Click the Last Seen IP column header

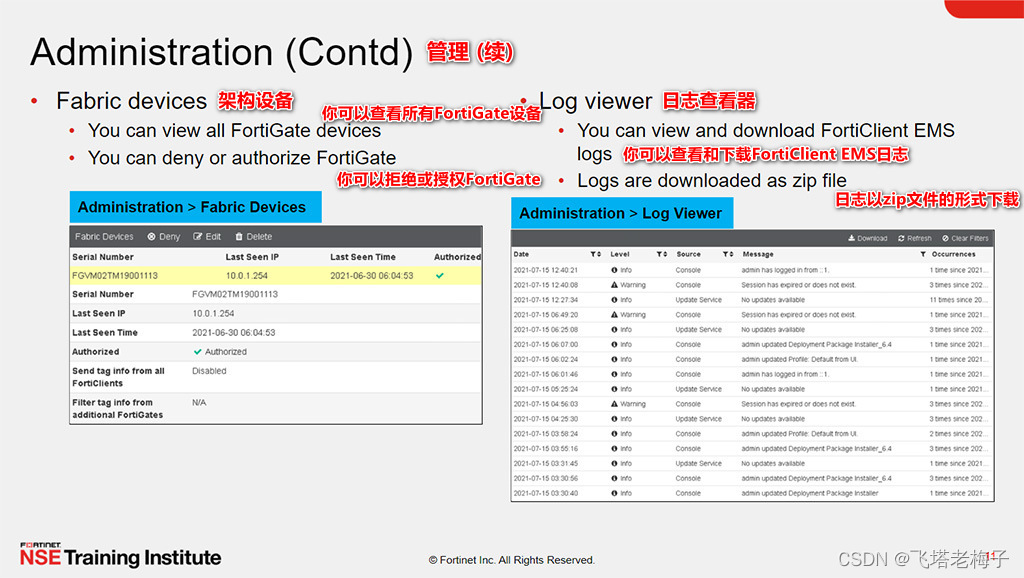tap(252, 257)
